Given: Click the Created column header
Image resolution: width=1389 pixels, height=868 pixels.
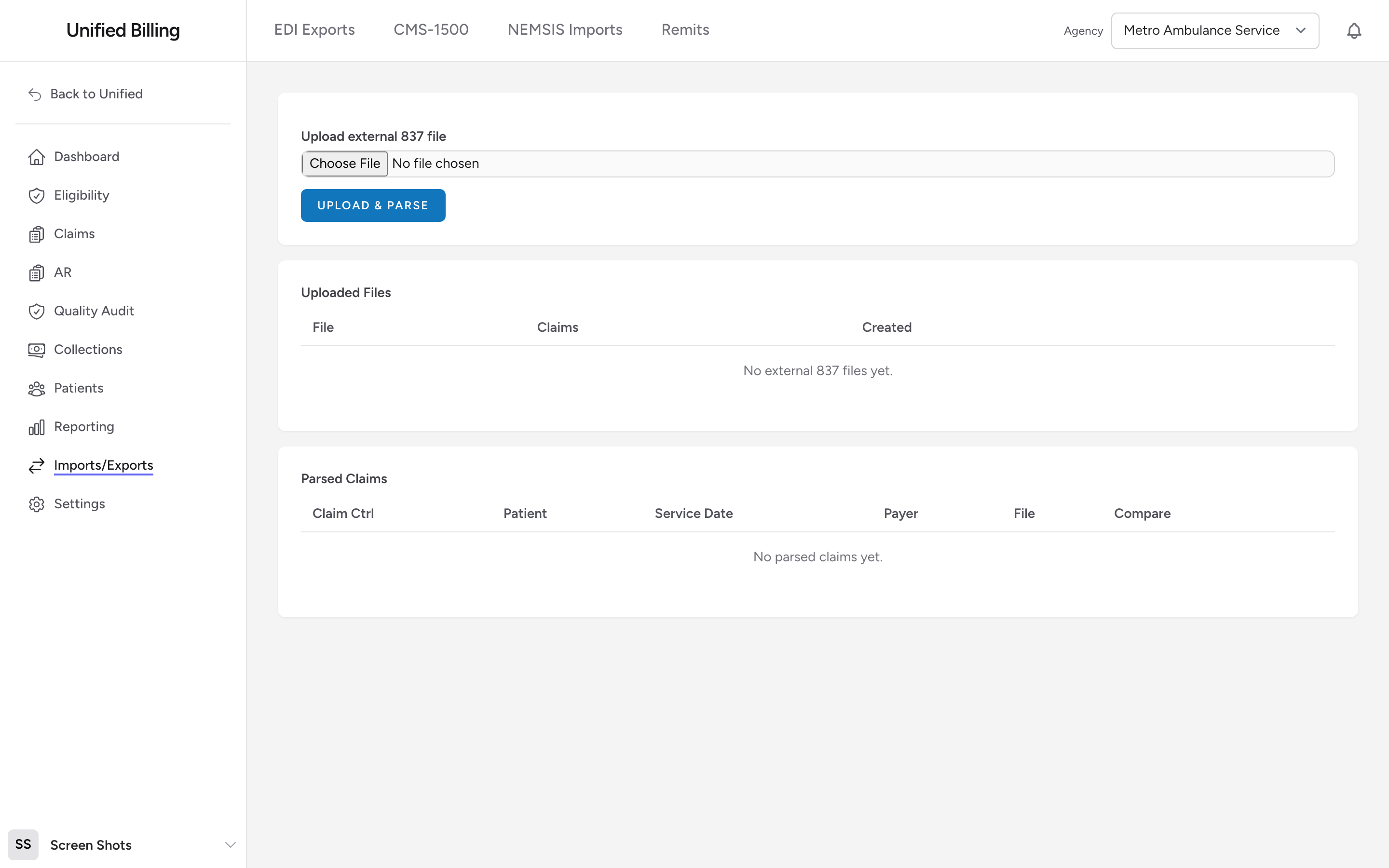Looking at the screenshot, I should (886, 327).
